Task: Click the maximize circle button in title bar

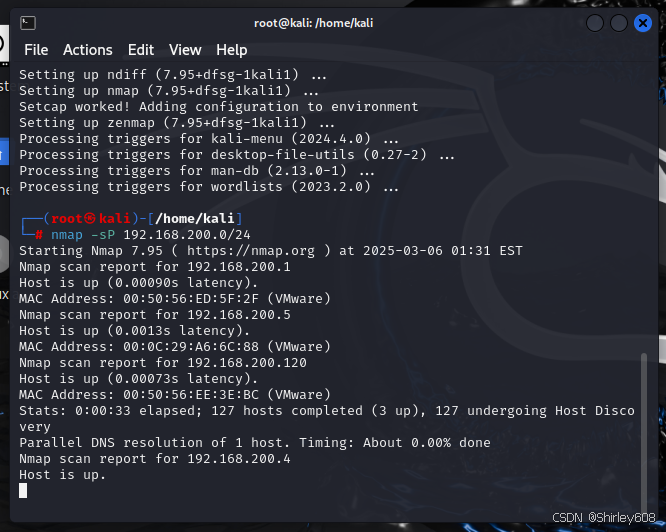Action: point(619,23)
